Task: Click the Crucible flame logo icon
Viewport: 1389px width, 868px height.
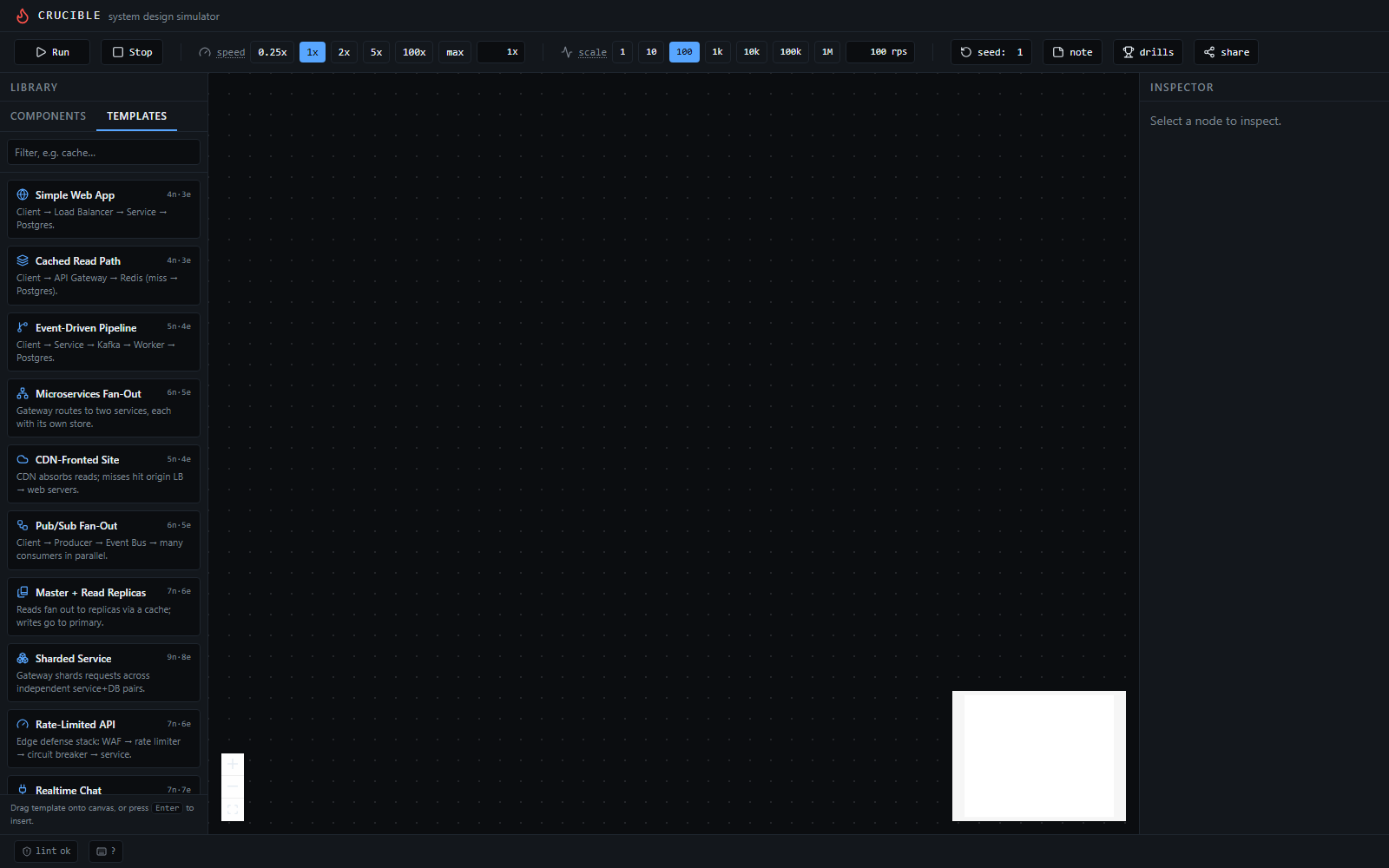Action: pyautogui.click(x=23, y=16)
